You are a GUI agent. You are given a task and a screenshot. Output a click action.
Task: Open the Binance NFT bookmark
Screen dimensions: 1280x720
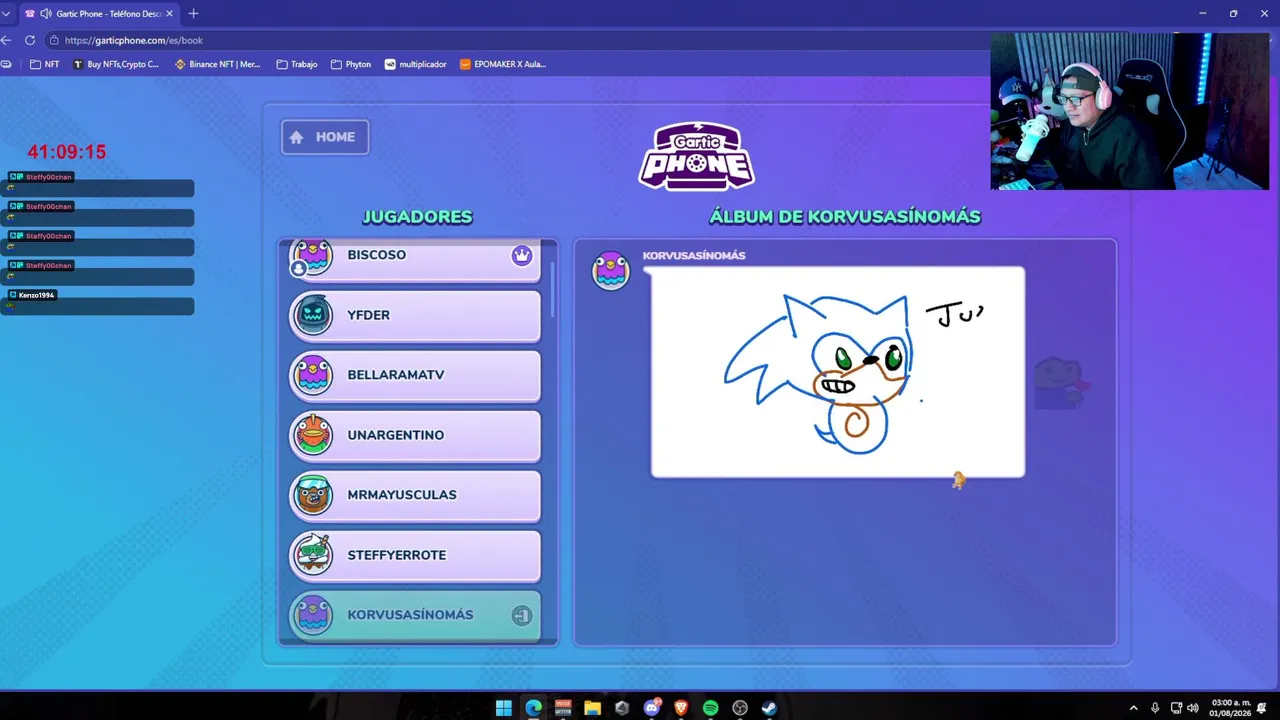click(218, 64)
